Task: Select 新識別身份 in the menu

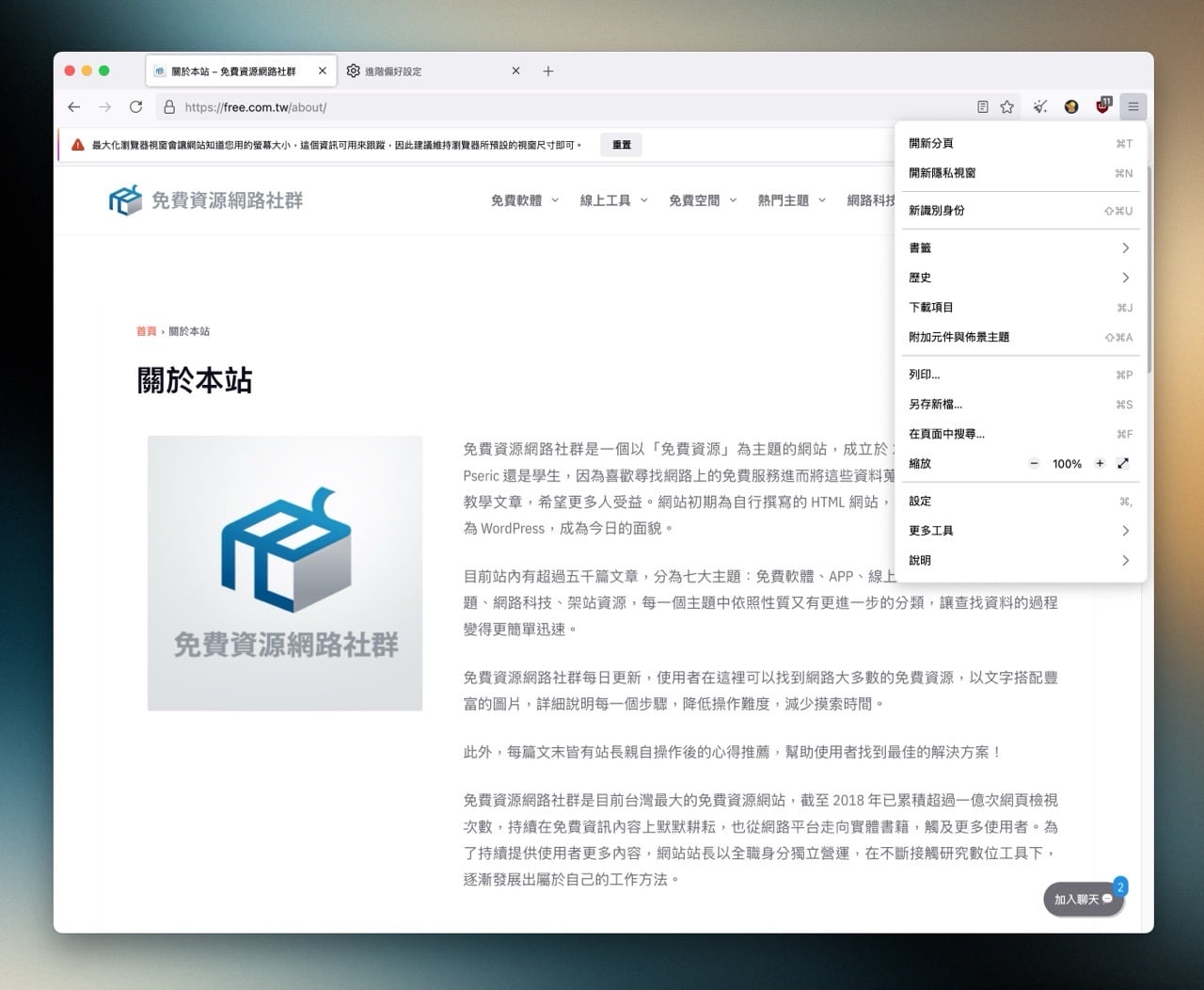Action: (x=1021, y=211)
